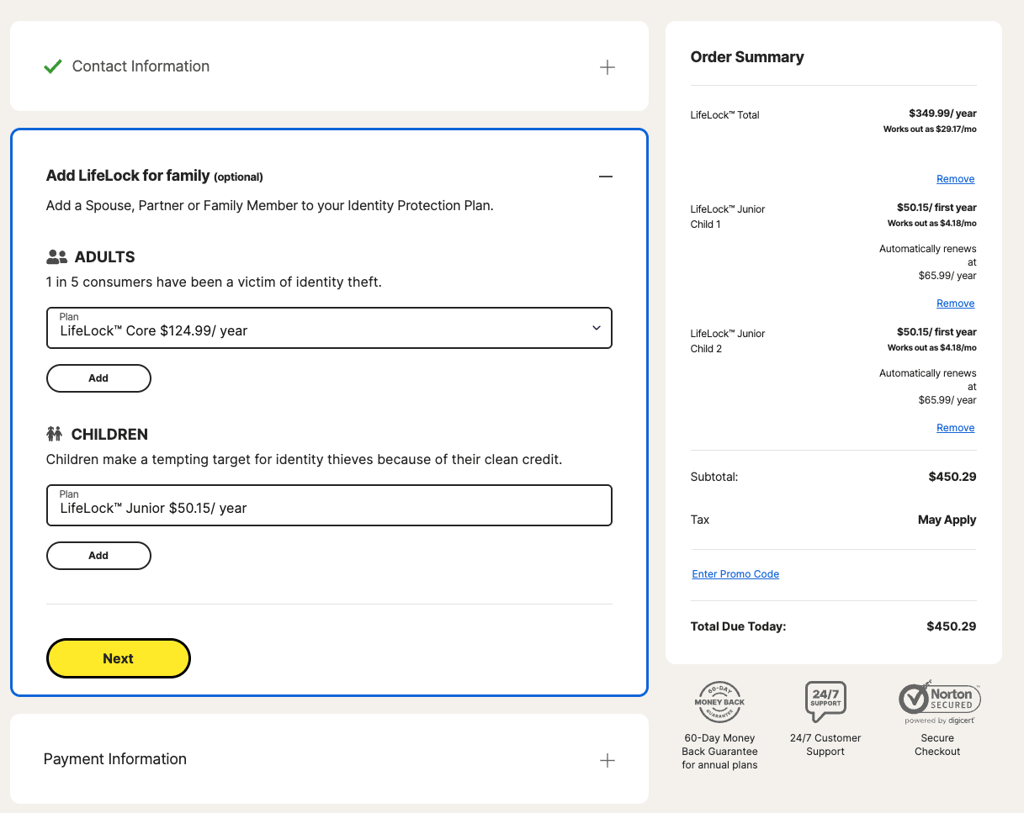This screenshot has height=813, width=1024.
Task: Click the green checkmark beside Contact Information
Action: [53, 66]
